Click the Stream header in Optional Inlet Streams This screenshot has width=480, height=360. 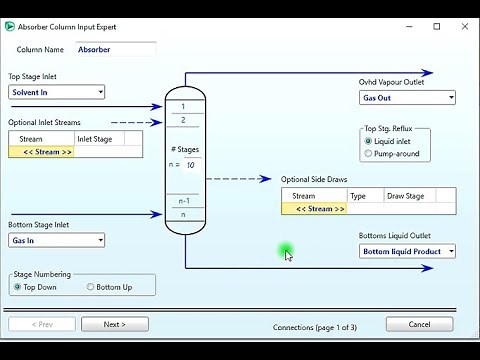pyautogui.click(x=41, y=139)
